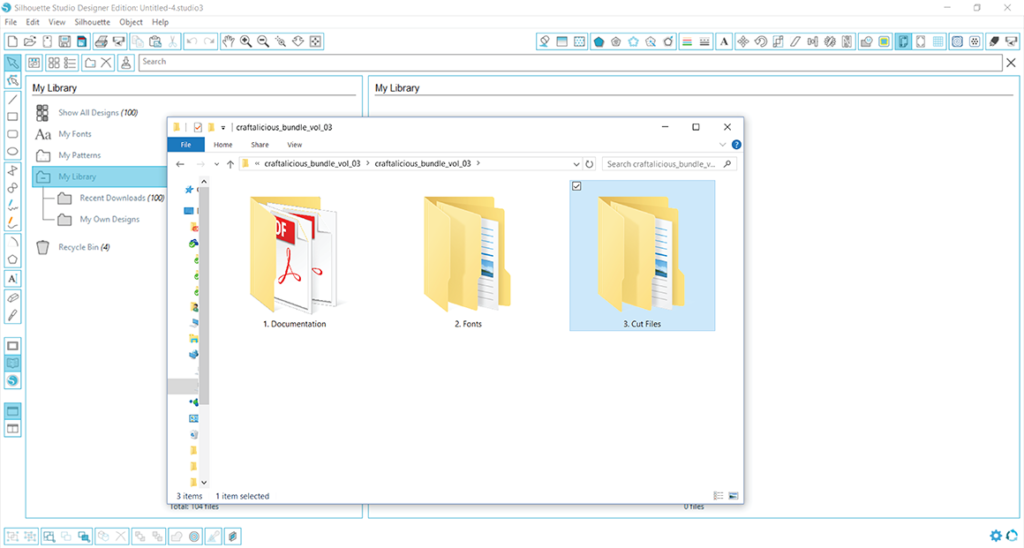Switch library to icon grid view
The height and width of the screenshot is (548, 1024).
point(54,63)
